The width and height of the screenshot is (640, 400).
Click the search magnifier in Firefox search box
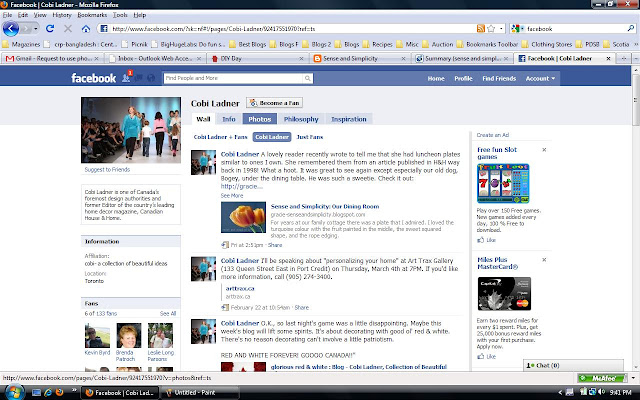631,29
